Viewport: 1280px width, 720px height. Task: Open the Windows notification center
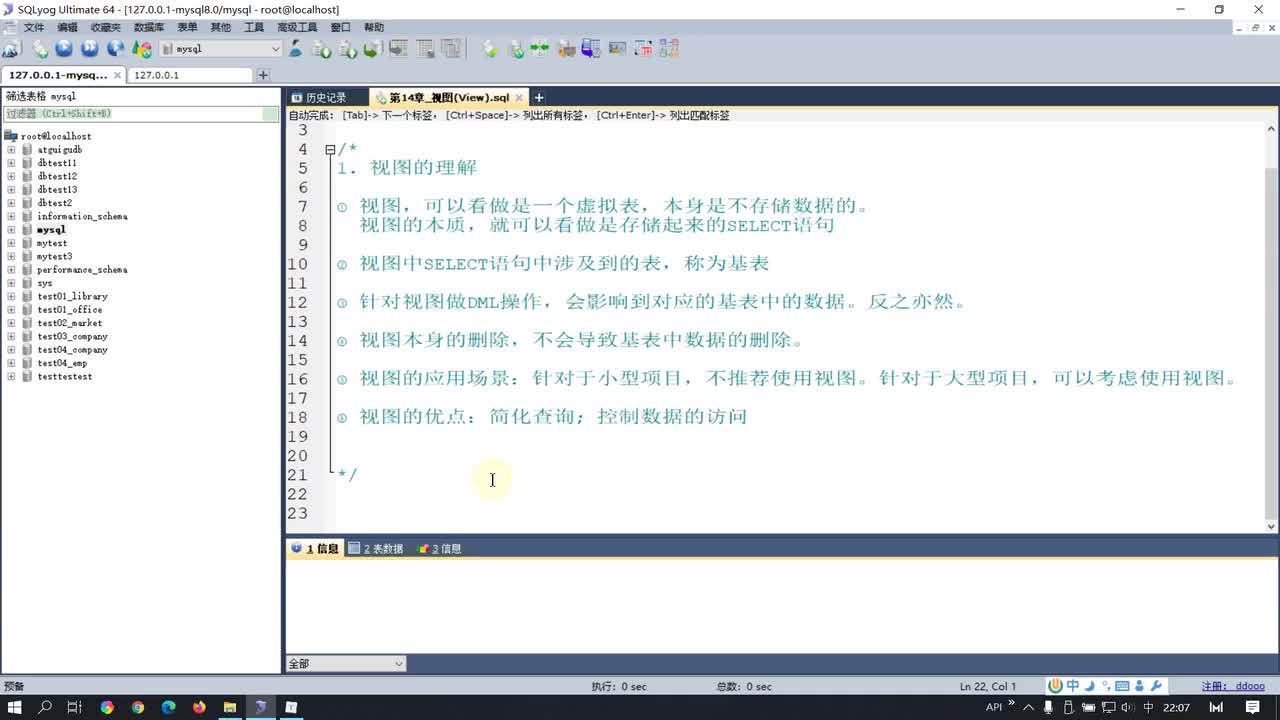click(1252, 707)
